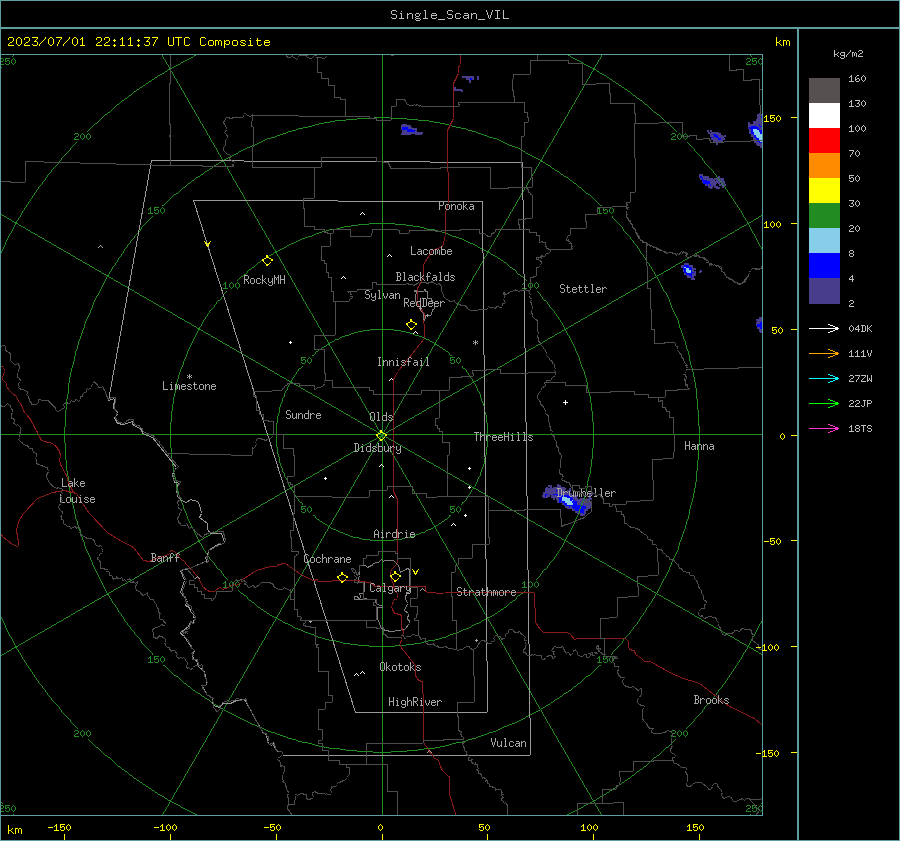The image size is (900, 841).
Task: Click the Ponoka city label
Action: (456, 206)
